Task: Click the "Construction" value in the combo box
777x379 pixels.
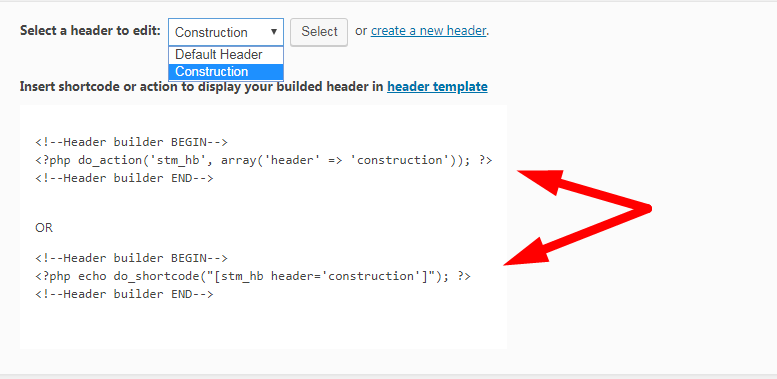Action: (211, 33)
